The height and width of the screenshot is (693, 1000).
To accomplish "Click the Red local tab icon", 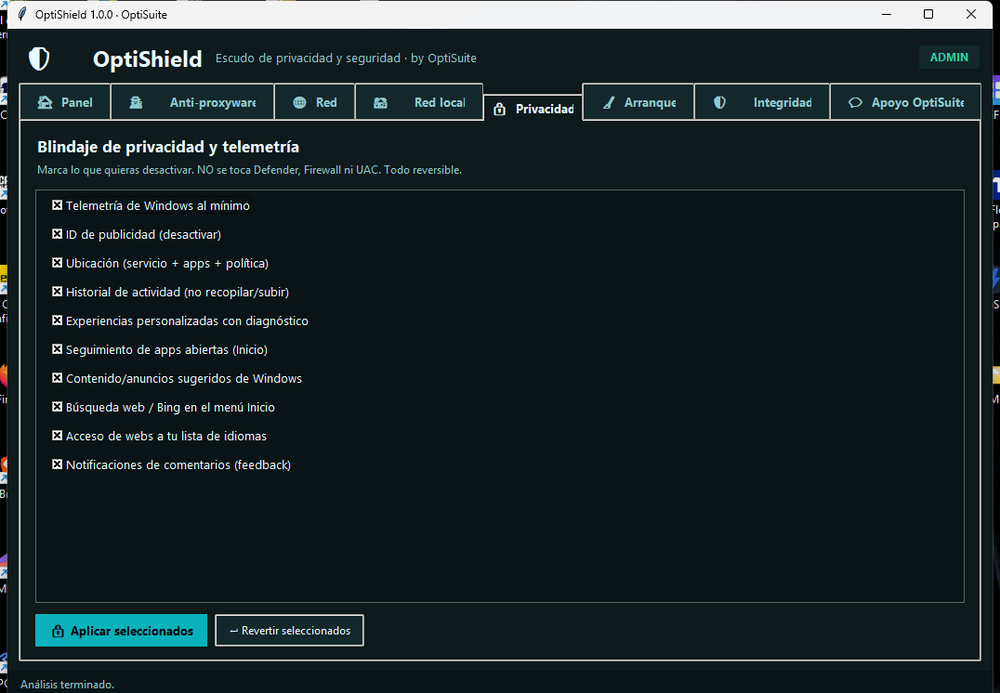I will click(x=381, y=102).
